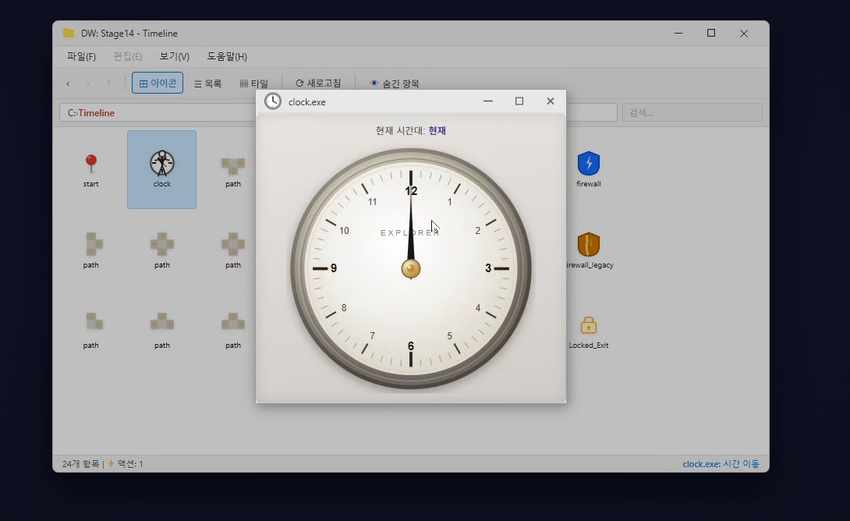
Task: Open the start pin icon
Action: click(x=91, y=163)
